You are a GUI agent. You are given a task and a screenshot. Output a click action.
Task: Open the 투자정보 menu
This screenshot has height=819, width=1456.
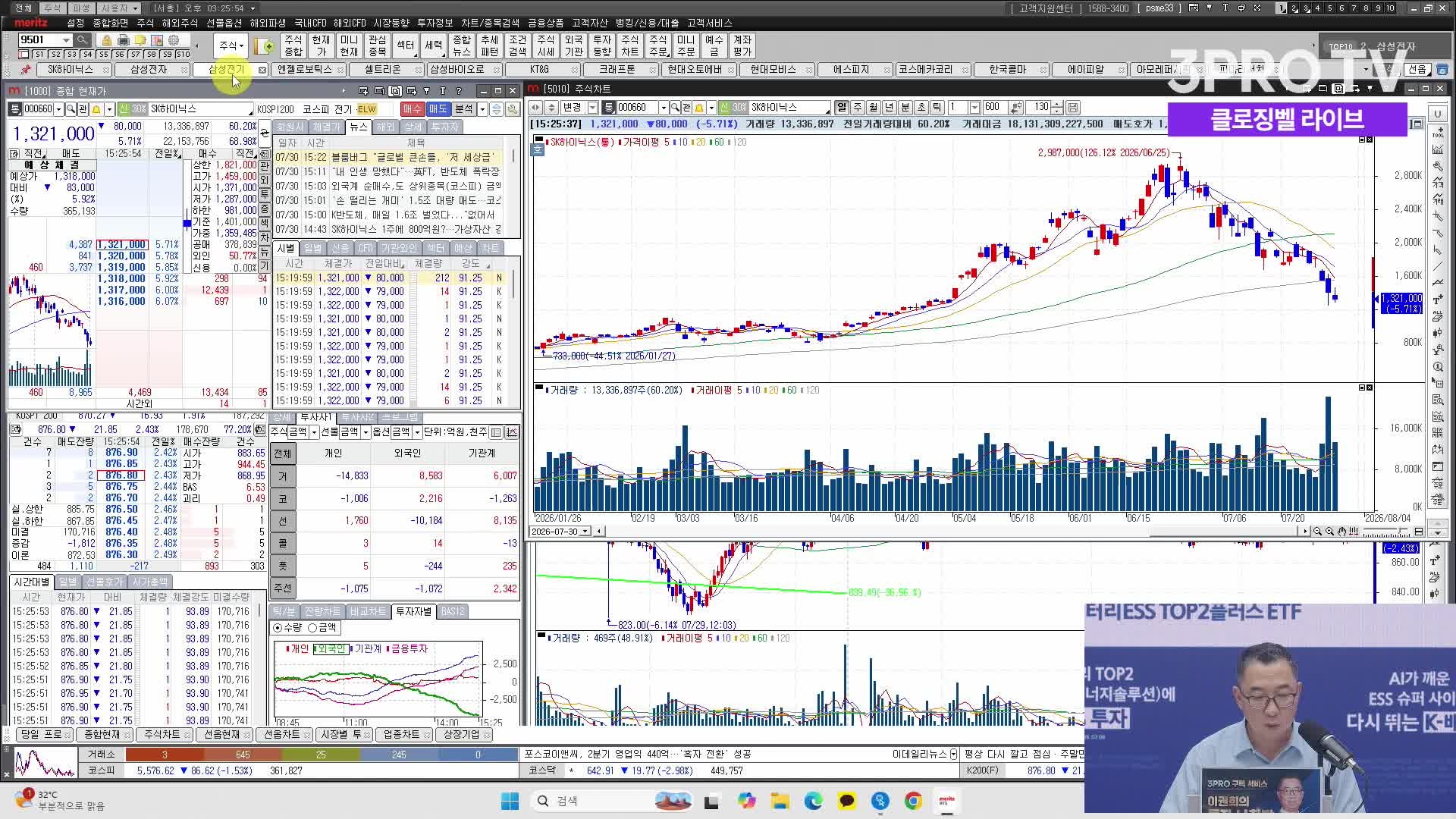click(x=435, y=24)
